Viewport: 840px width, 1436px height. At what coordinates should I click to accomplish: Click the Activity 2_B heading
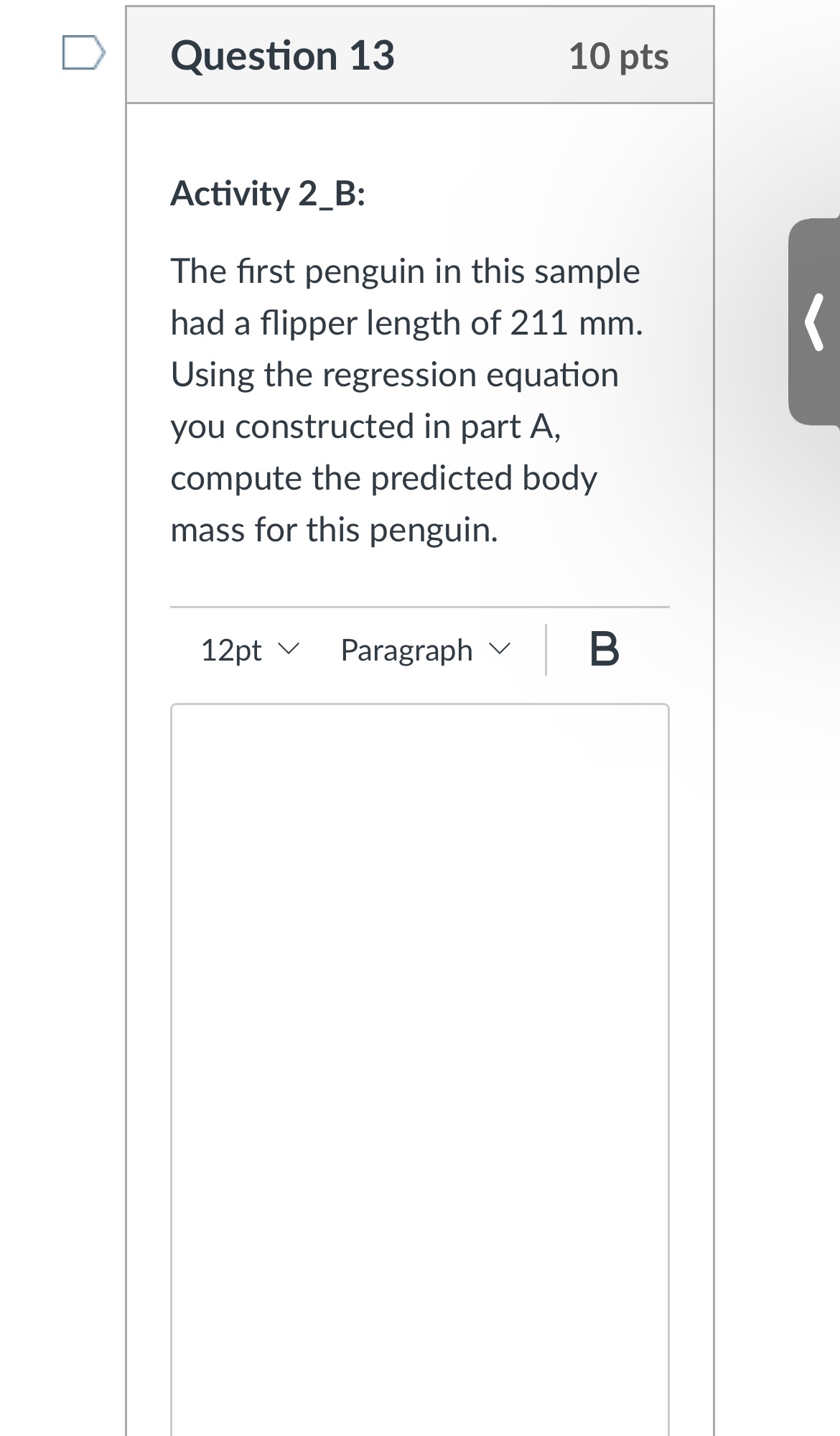click(x=267, y=194)
